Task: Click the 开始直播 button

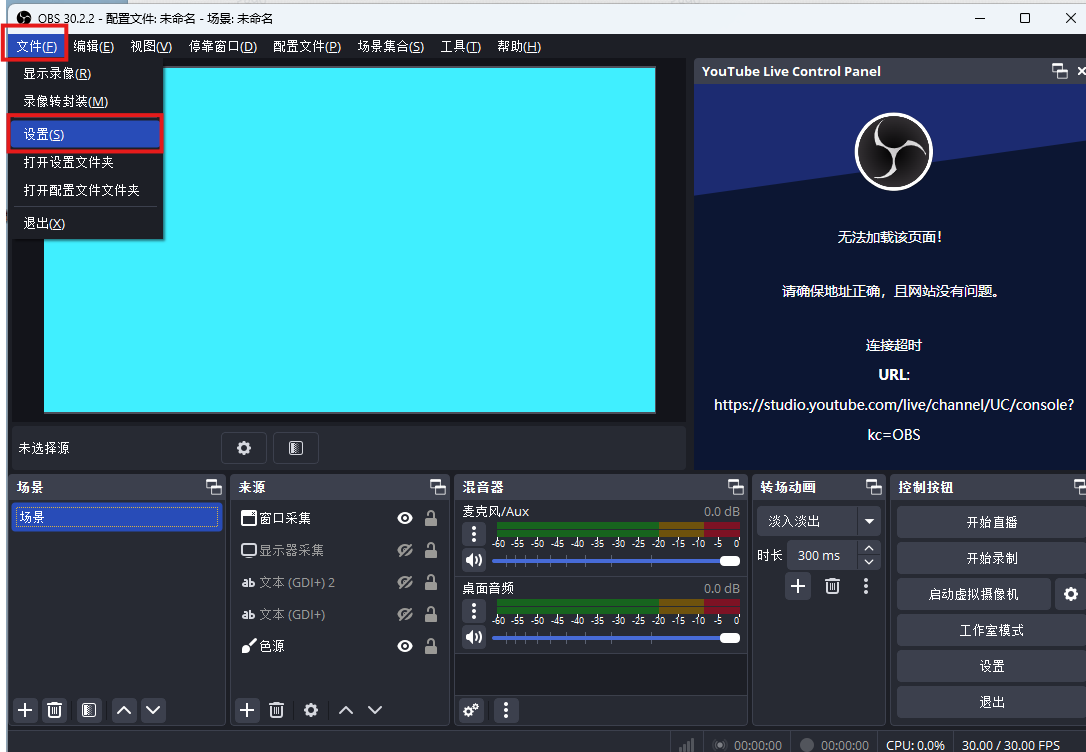Action: tap(991, 522)
